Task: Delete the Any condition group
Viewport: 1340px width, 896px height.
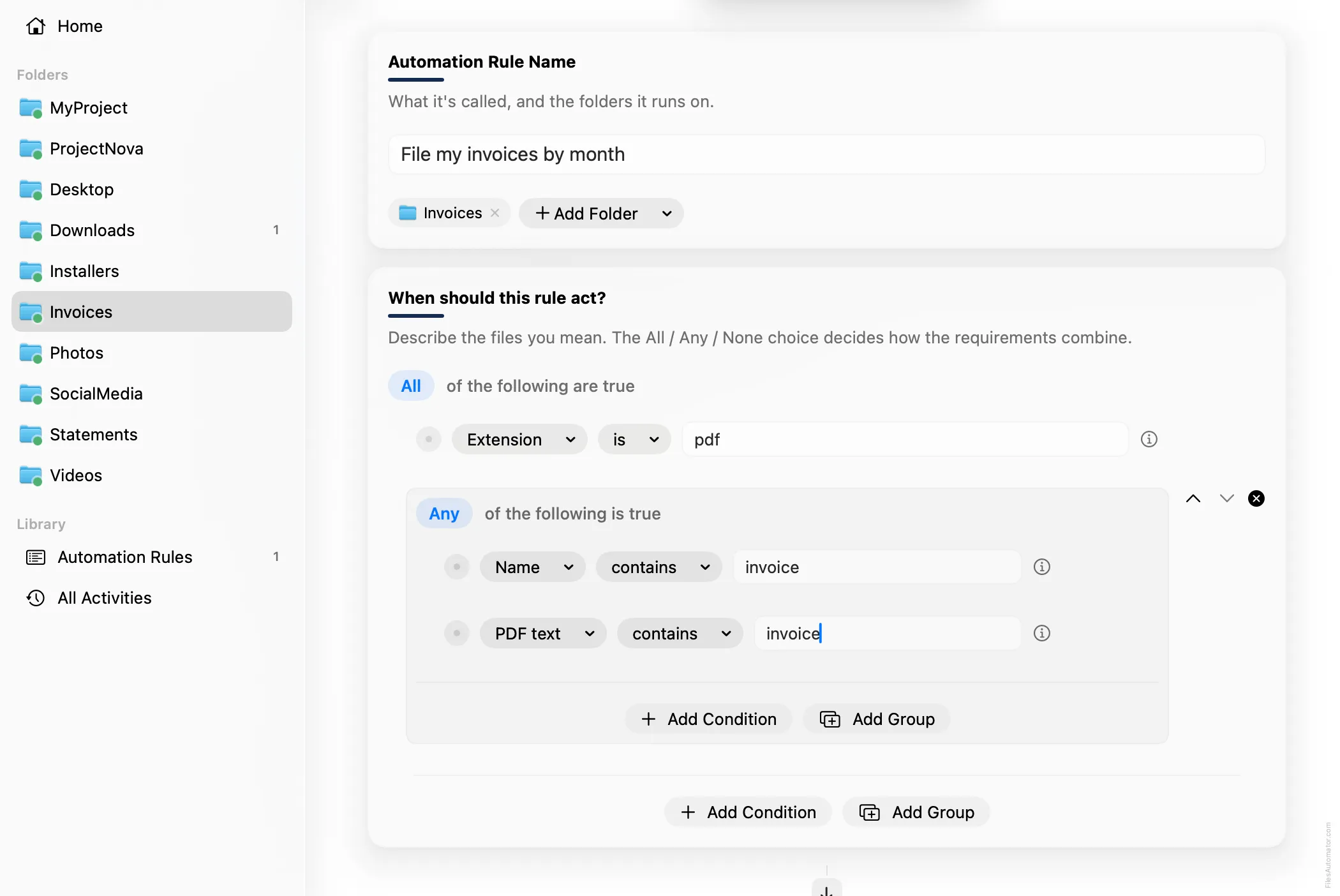Action: coord(1256,498)
